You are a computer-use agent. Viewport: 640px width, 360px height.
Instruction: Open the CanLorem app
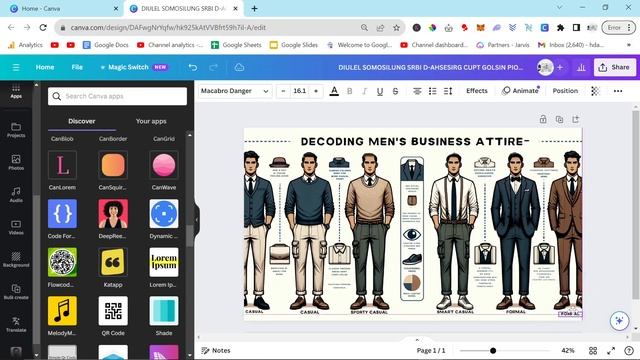pos(62,165)
